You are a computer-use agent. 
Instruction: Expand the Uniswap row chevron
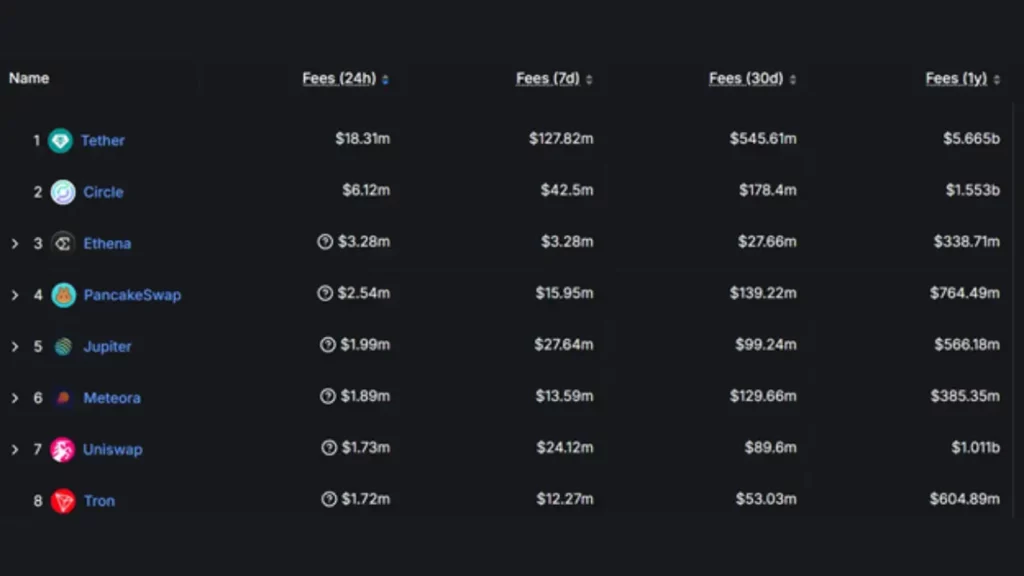[x=14, y=449]
